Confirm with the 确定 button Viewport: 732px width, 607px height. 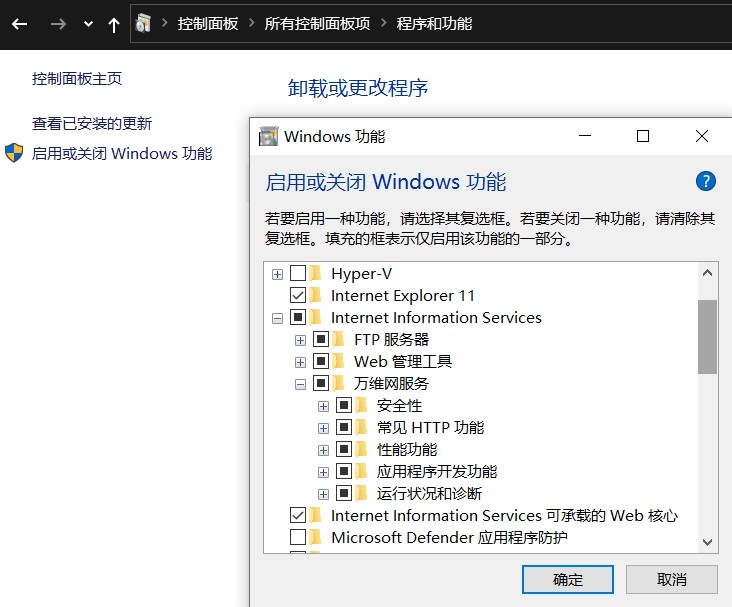(x=568, y=579)
